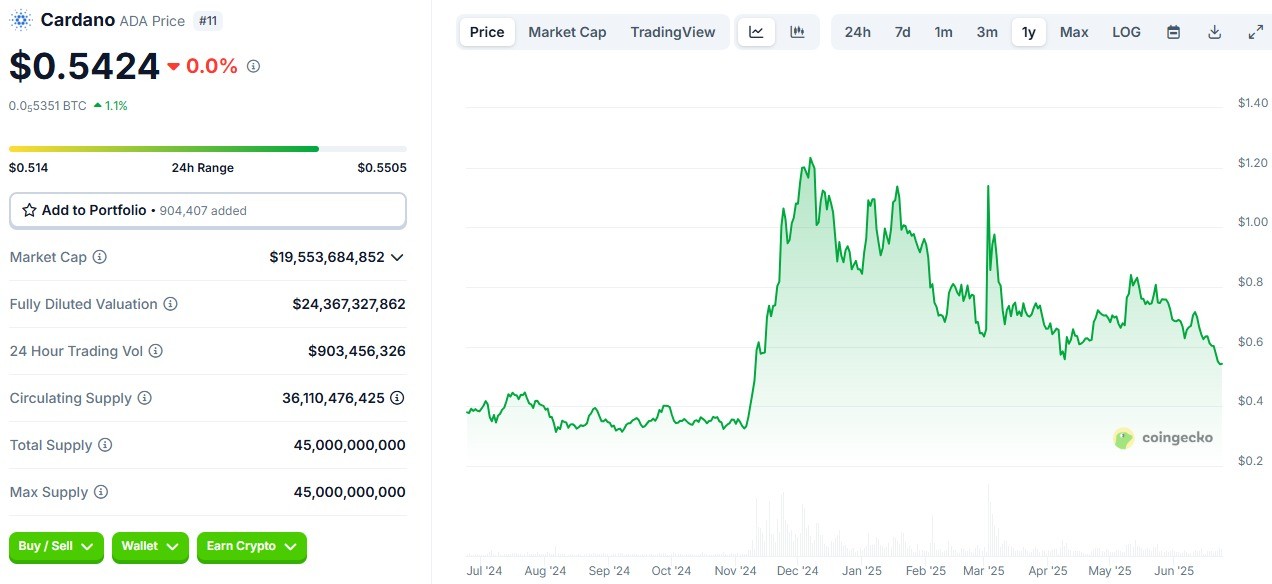This screenshot has height=584, width=1272.
Task: Set chart range to 7d
Action: [902, 32]
